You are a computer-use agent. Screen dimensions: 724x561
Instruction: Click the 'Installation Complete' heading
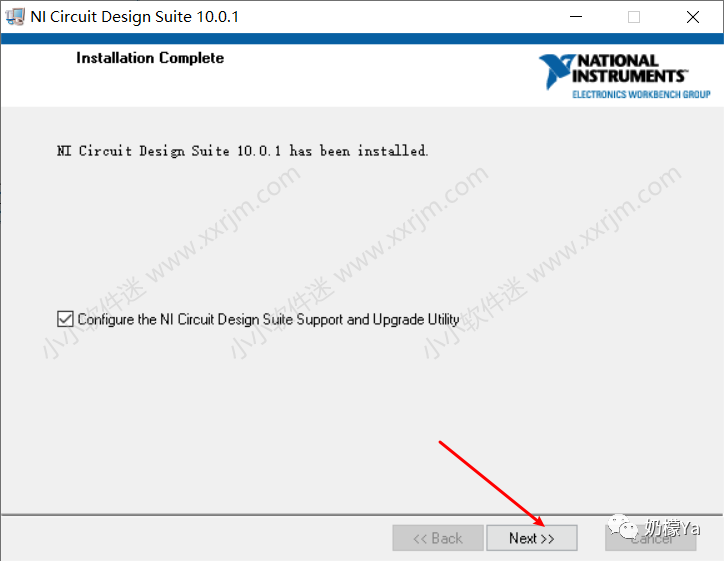tap(150, 58)
